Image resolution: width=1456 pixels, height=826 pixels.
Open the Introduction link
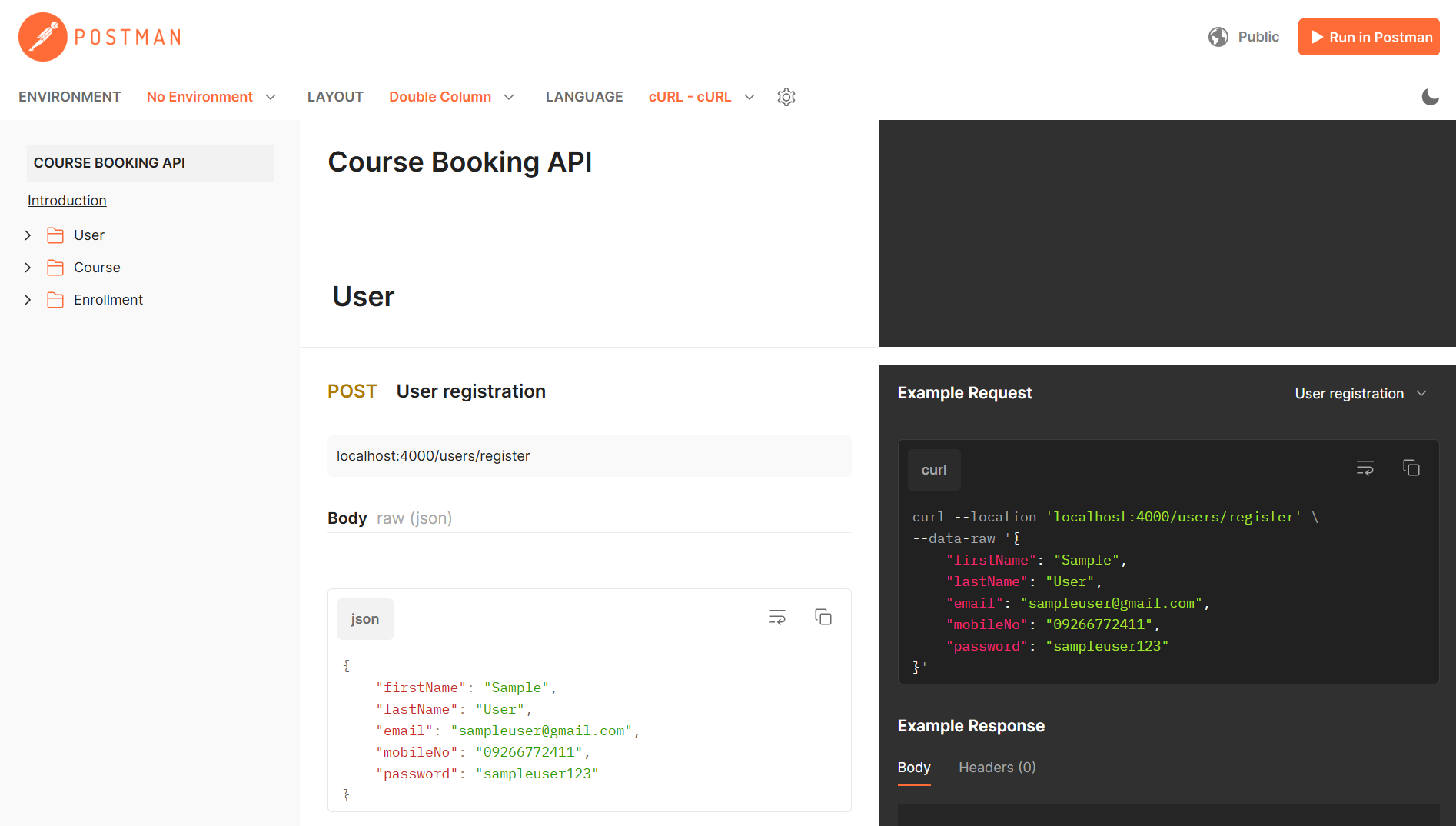coord(67,200)
